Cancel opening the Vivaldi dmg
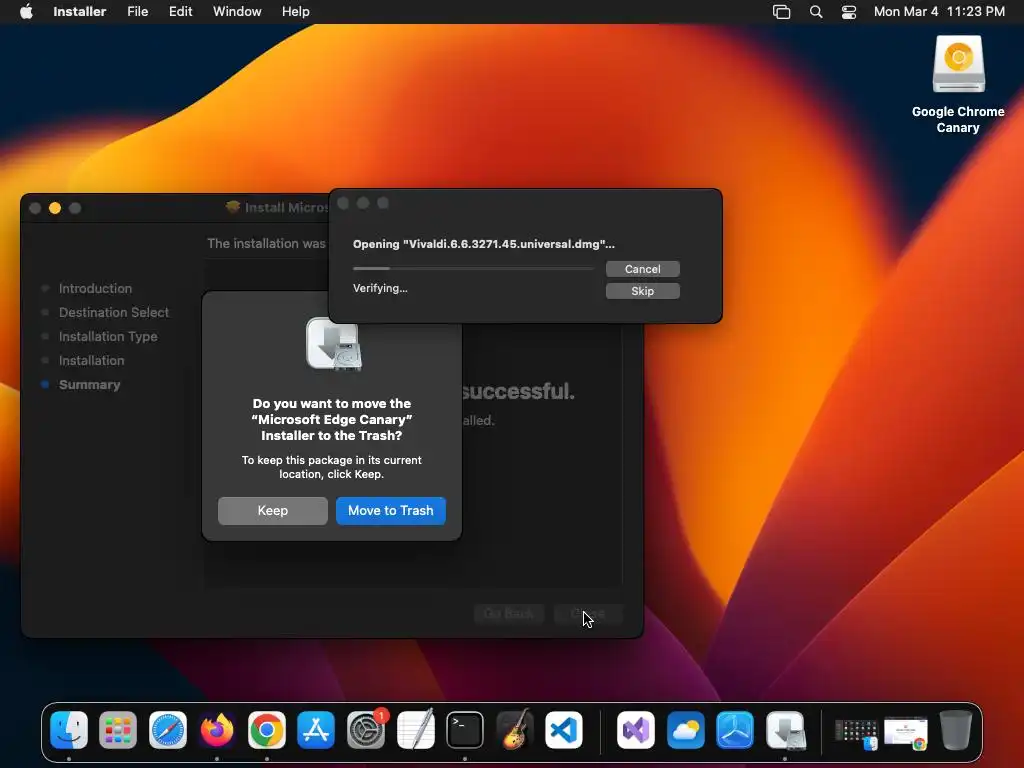Image resolution: width=1024 pixels, height=768 pixels. pyautogui.click(x=643, y=269)
